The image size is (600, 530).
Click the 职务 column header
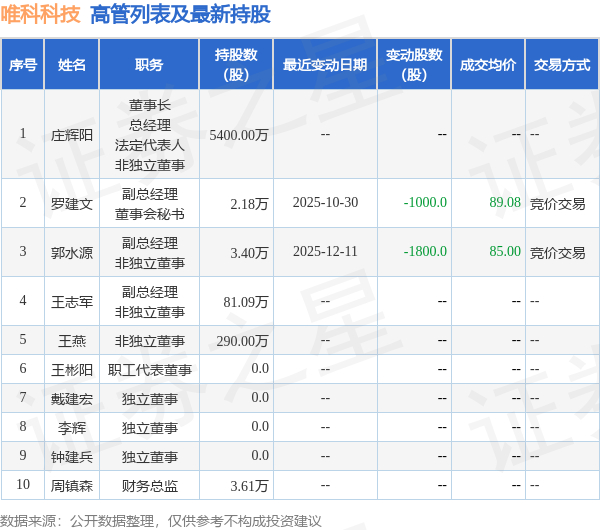click(149, 64)
